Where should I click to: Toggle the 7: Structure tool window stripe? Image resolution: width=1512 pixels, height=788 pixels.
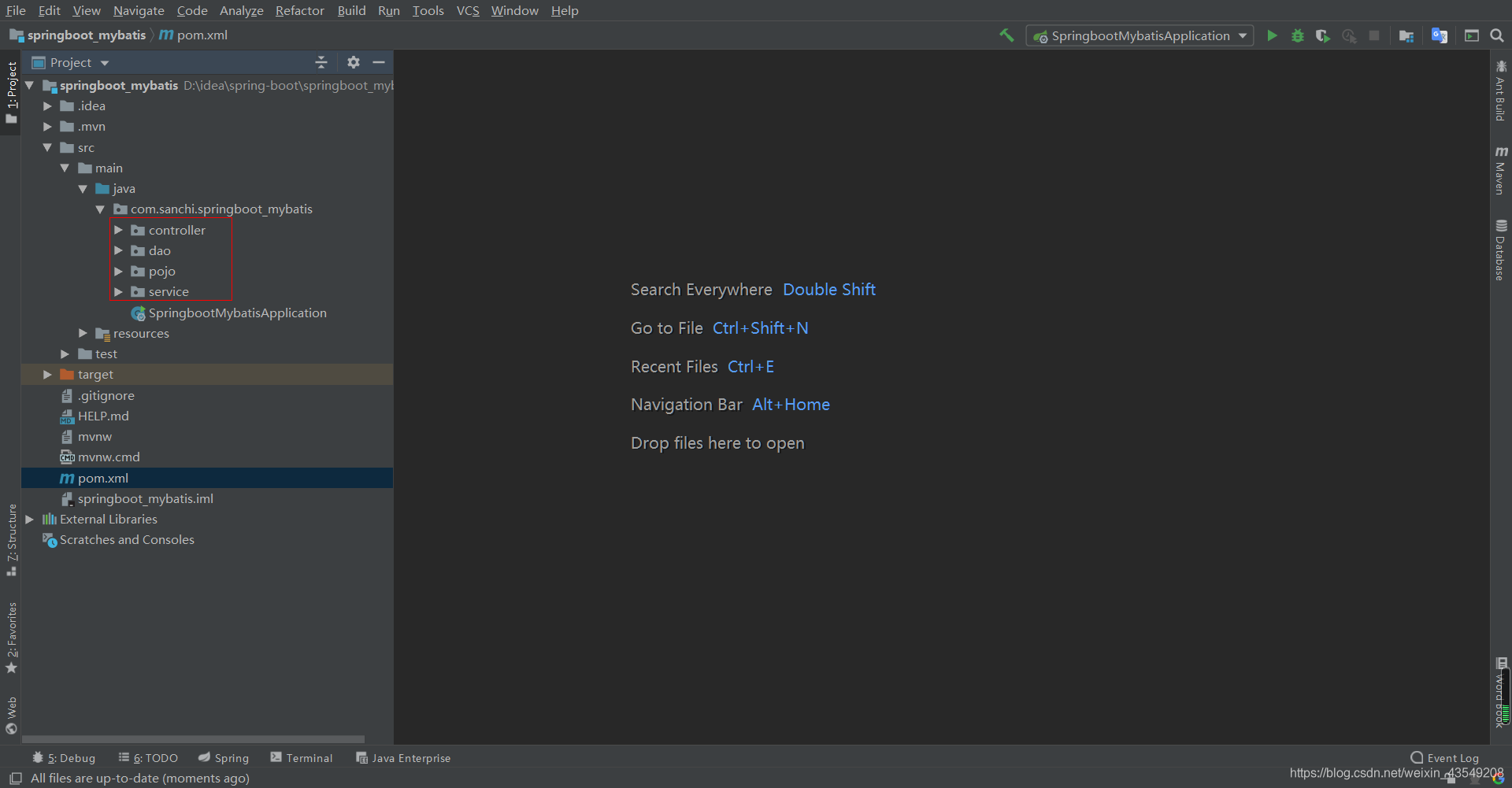tap(11, 540)
